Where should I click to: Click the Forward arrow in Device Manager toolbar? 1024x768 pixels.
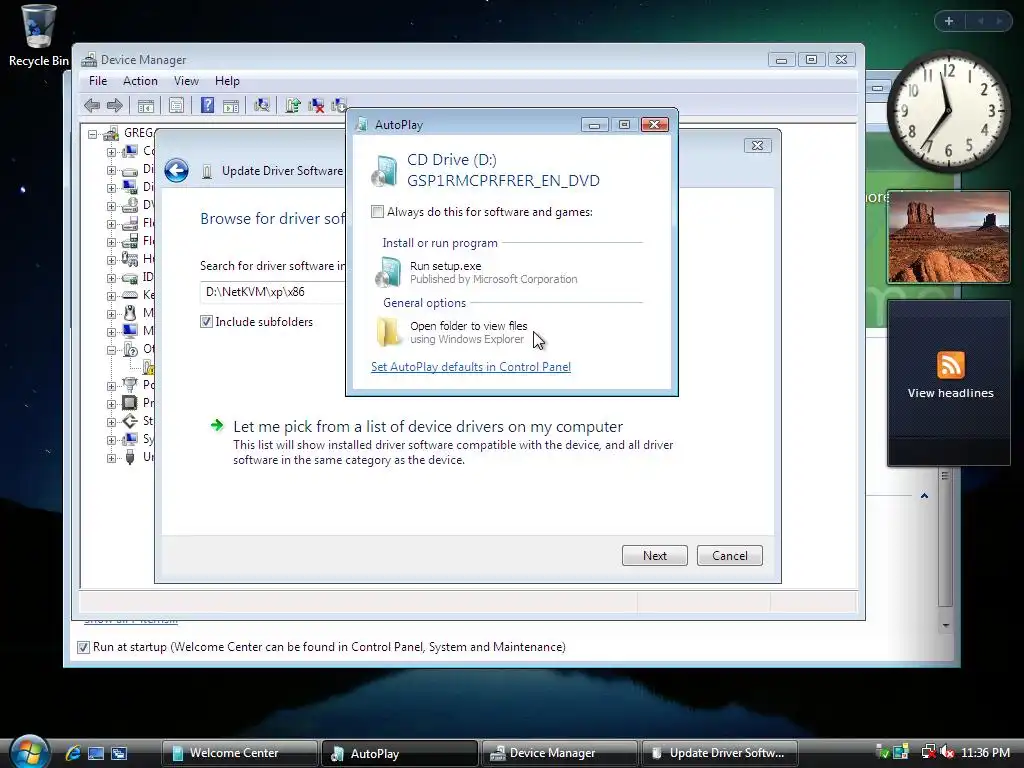tap(115, 105)
